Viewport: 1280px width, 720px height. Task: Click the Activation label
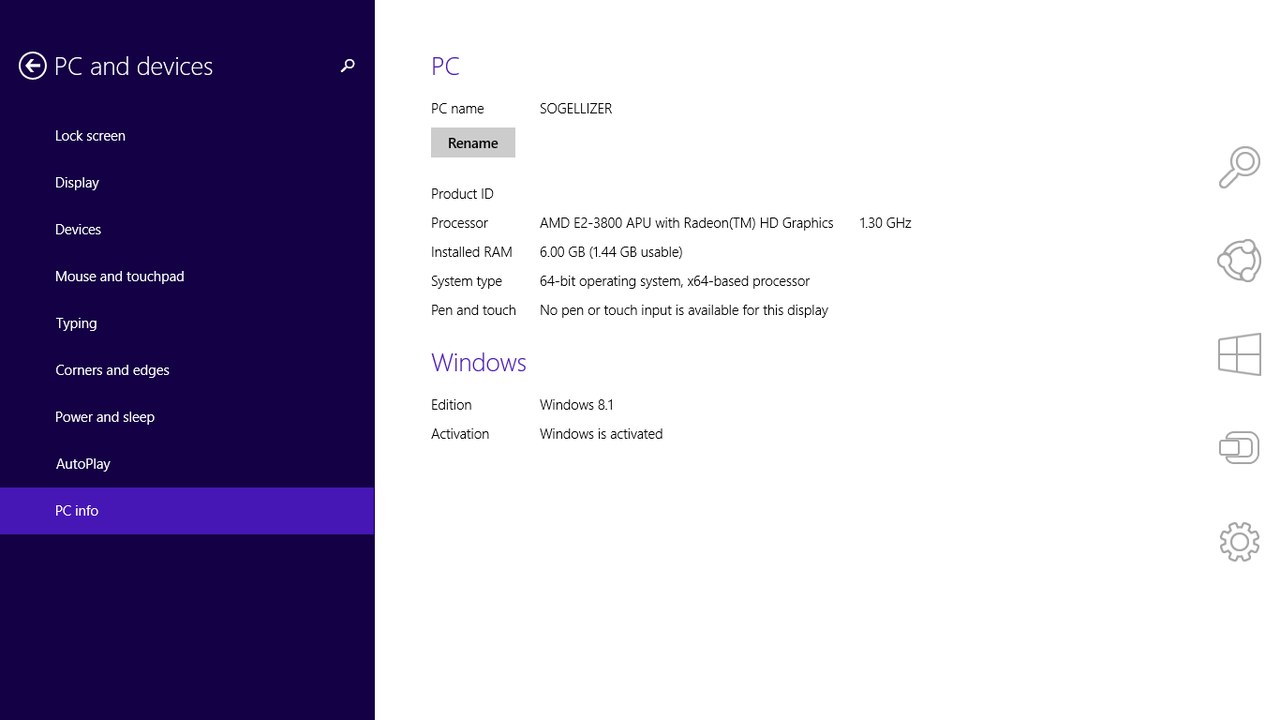[x=460, y=434]
